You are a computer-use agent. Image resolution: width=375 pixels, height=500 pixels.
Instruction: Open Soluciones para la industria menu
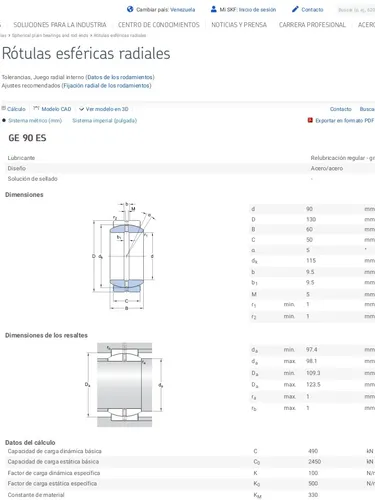[60, 25]
